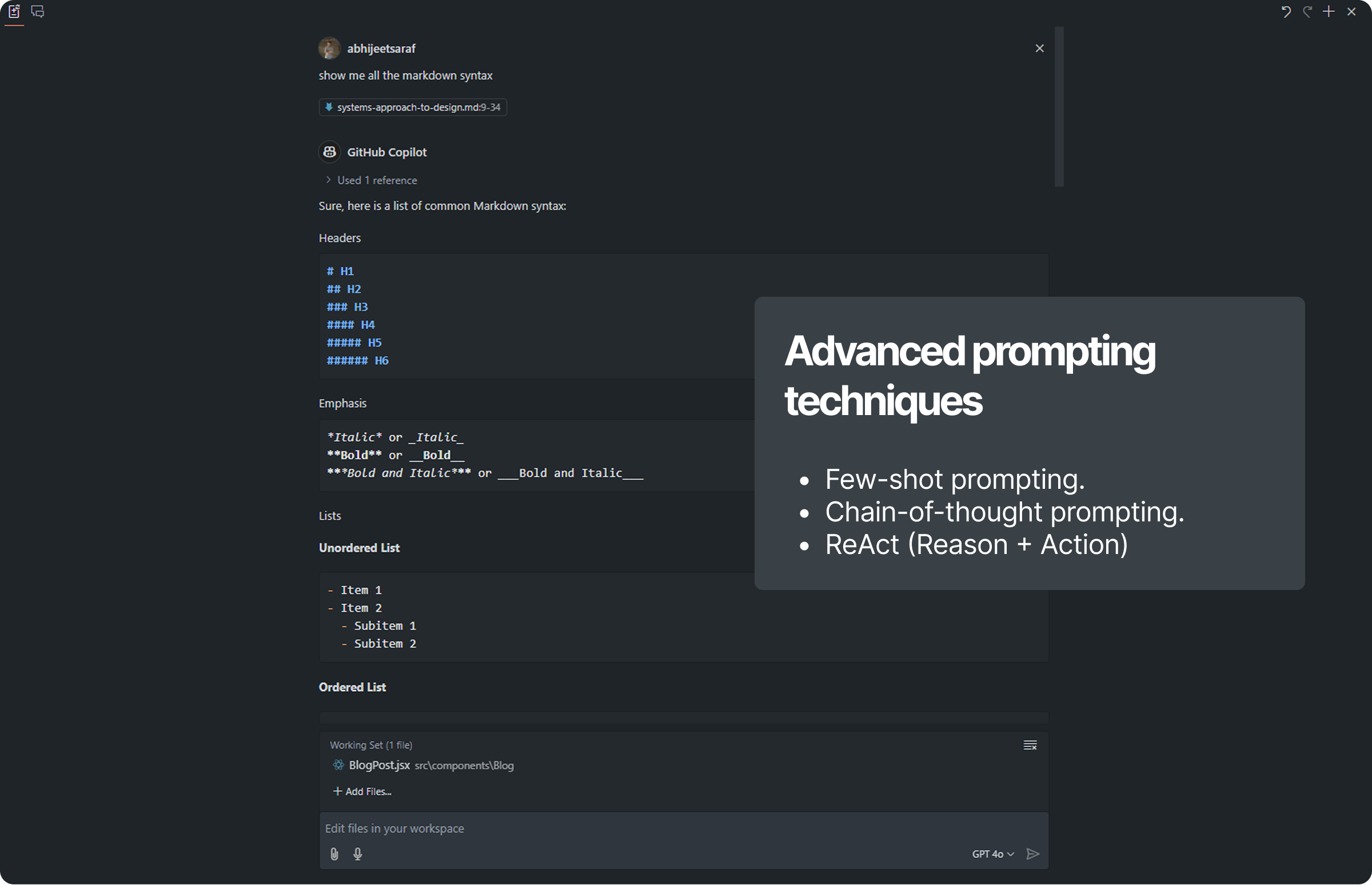
Task: Undo the last edit with the undo arrow
Action: (1286, 11)
